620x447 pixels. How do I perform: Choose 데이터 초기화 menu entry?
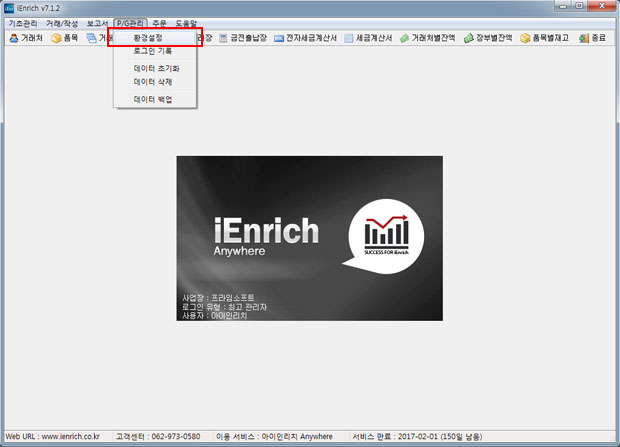155,68
